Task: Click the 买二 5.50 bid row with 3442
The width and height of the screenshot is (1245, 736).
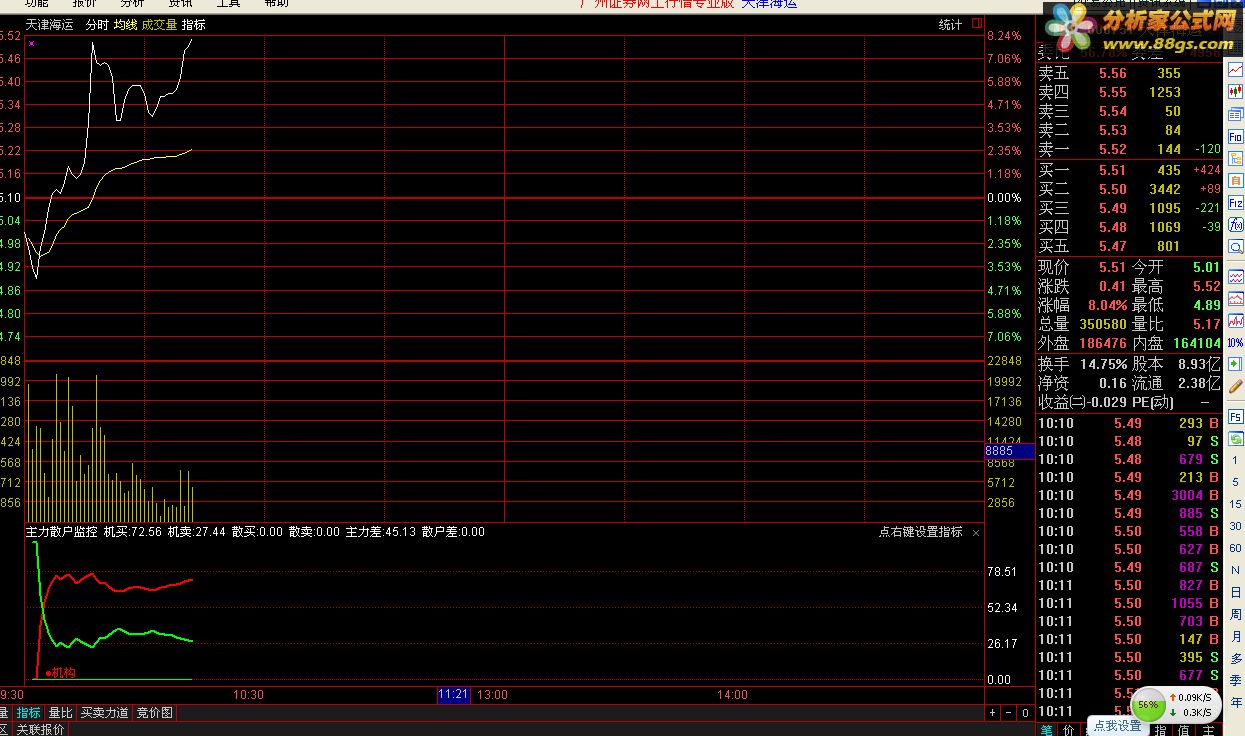Action: 1130,189
